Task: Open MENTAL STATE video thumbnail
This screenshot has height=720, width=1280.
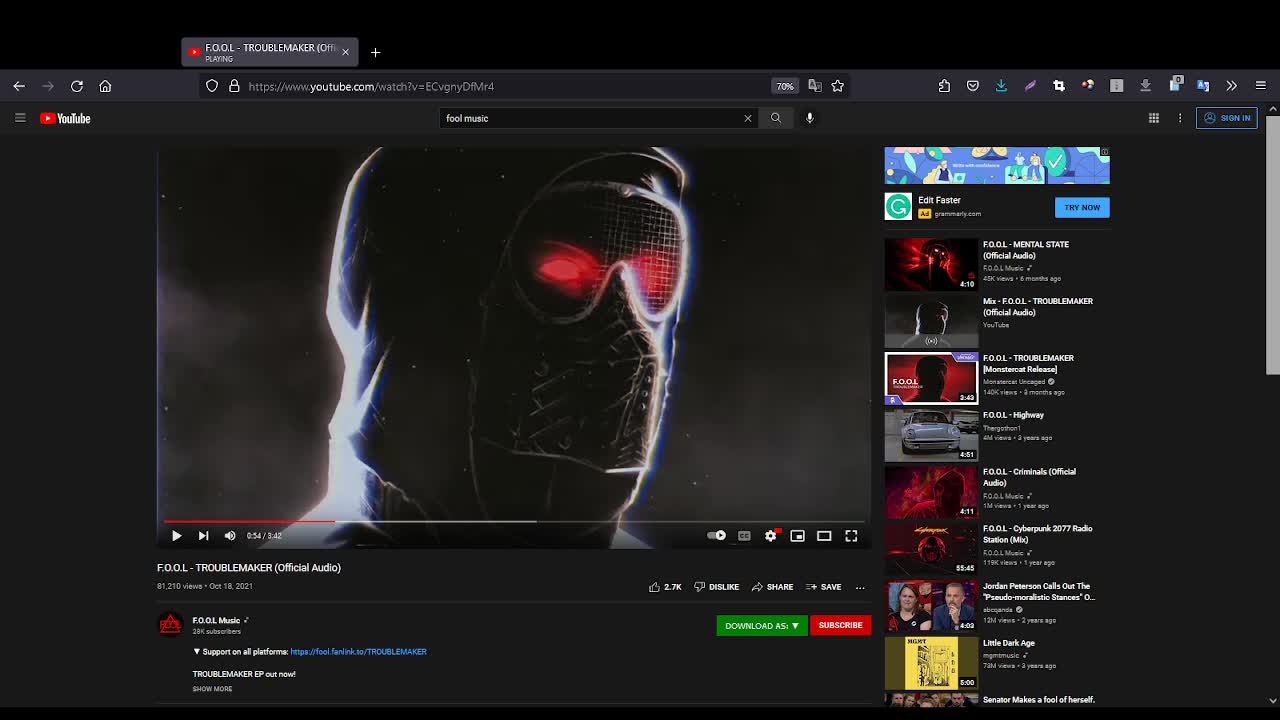Action: point(931,264)
